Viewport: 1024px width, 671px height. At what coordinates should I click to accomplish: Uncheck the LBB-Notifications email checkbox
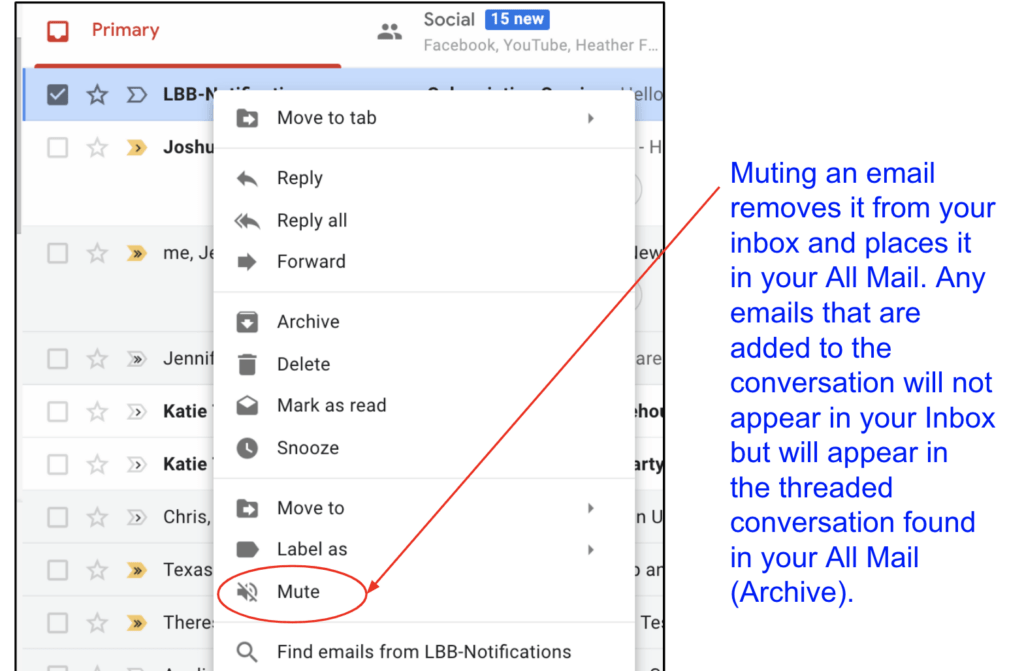[x=57, y=93]
